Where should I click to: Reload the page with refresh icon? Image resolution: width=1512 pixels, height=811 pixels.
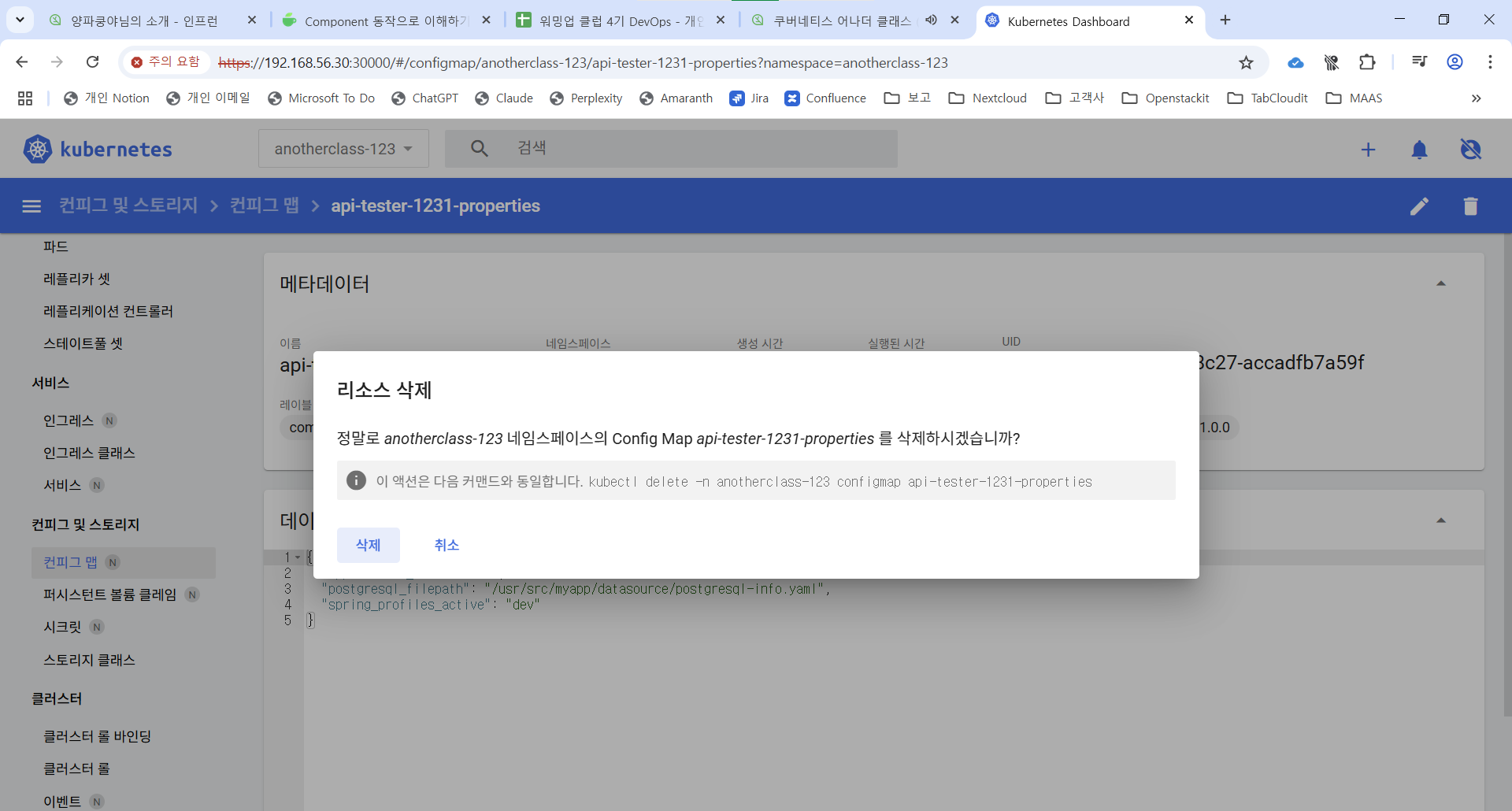[x=92, y=62]
